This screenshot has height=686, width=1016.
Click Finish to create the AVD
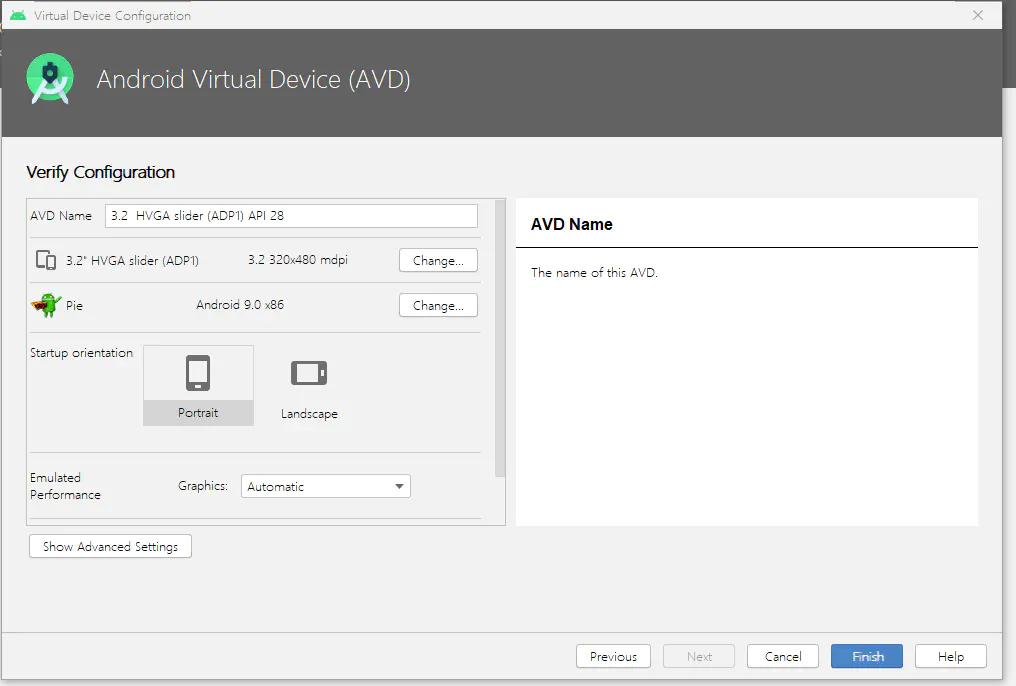pyautogui.click(x=867, y=656)
